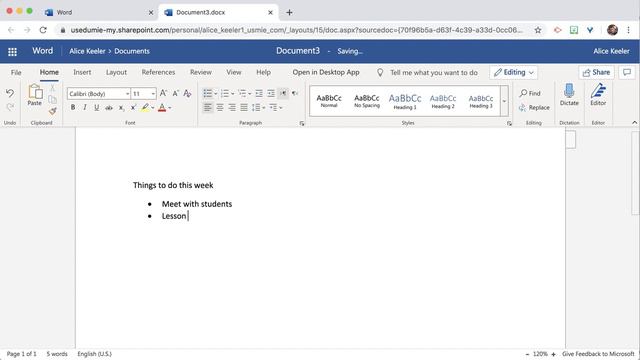640x360 pixels.
Task: Toggle right-to-left text direction
Action: tap(295, 93)
